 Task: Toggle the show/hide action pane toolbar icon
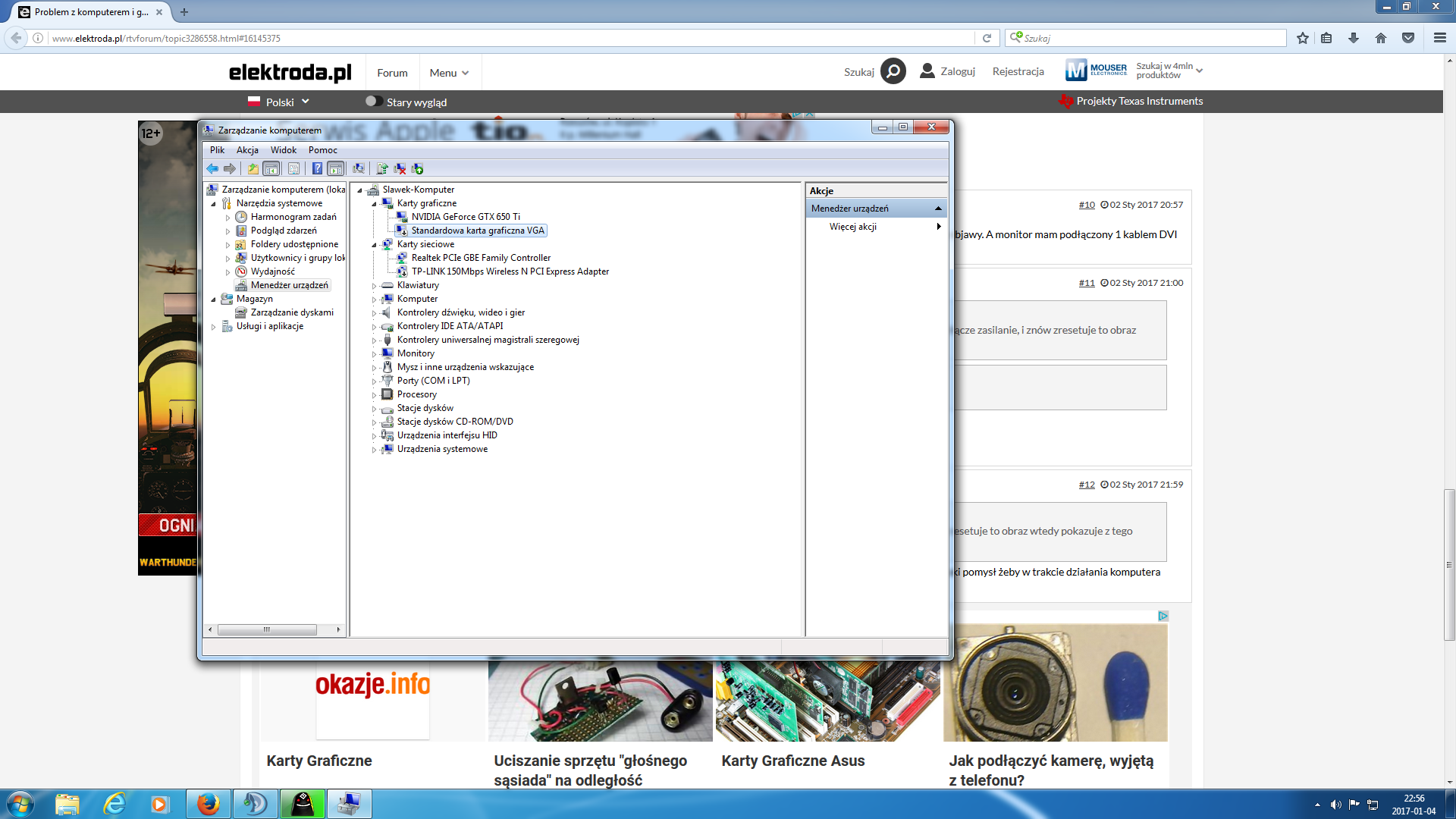point(335,168)
